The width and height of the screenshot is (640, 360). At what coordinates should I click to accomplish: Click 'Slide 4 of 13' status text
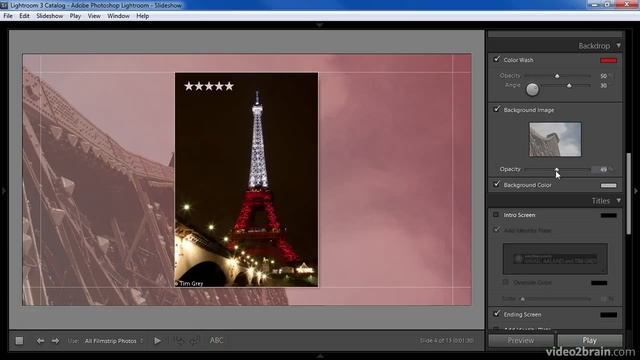pos(447,340)
